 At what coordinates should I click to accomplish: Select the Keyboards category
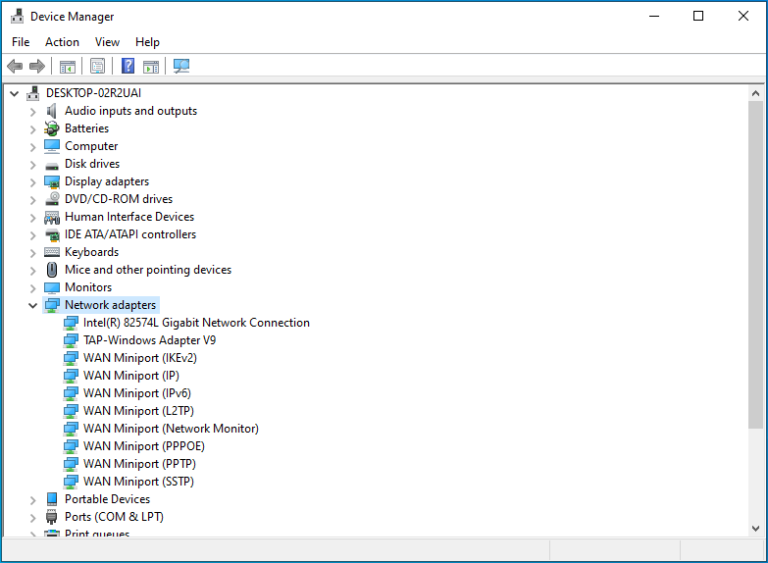(x=92, y=252)
